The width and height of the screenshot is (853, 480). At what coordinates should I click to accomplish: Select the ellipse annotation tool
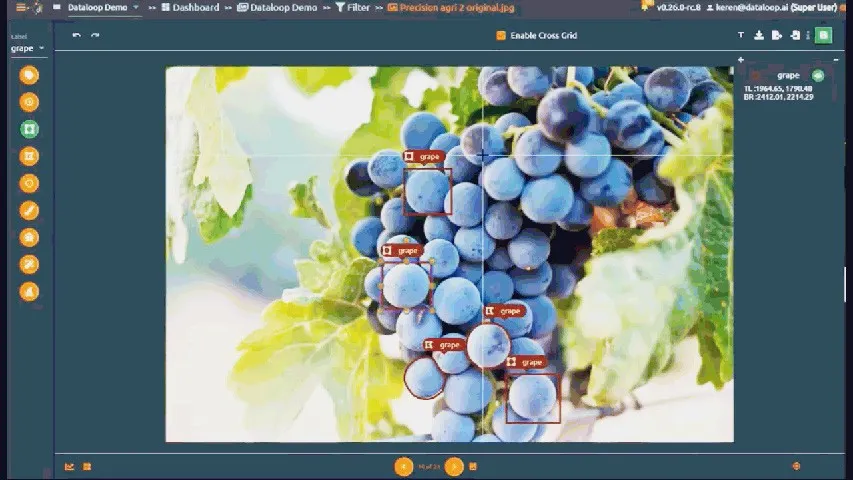pyautogui.click(x=29, y=183)
